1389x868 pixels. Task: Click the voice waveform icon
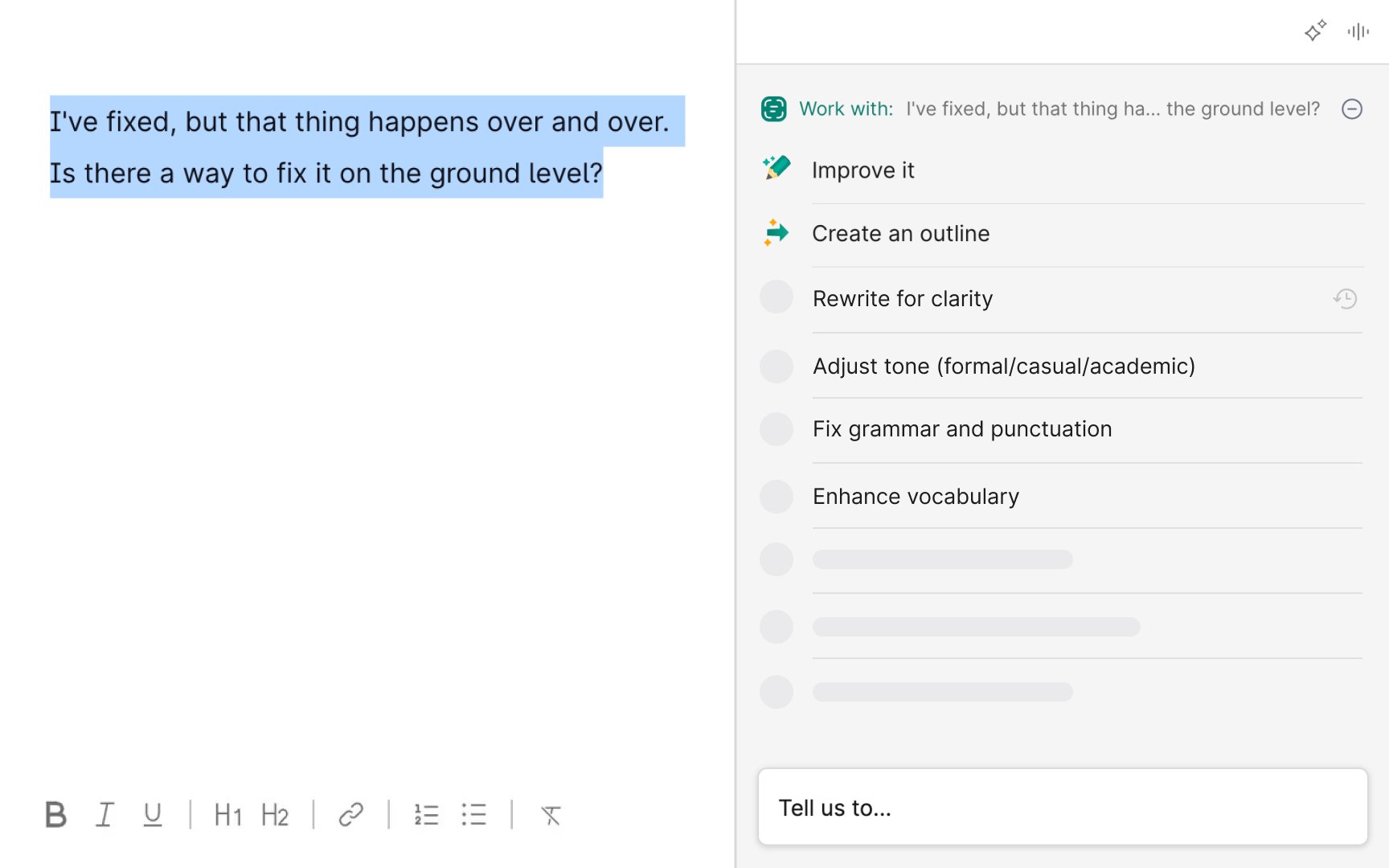tap(1358, 31)
